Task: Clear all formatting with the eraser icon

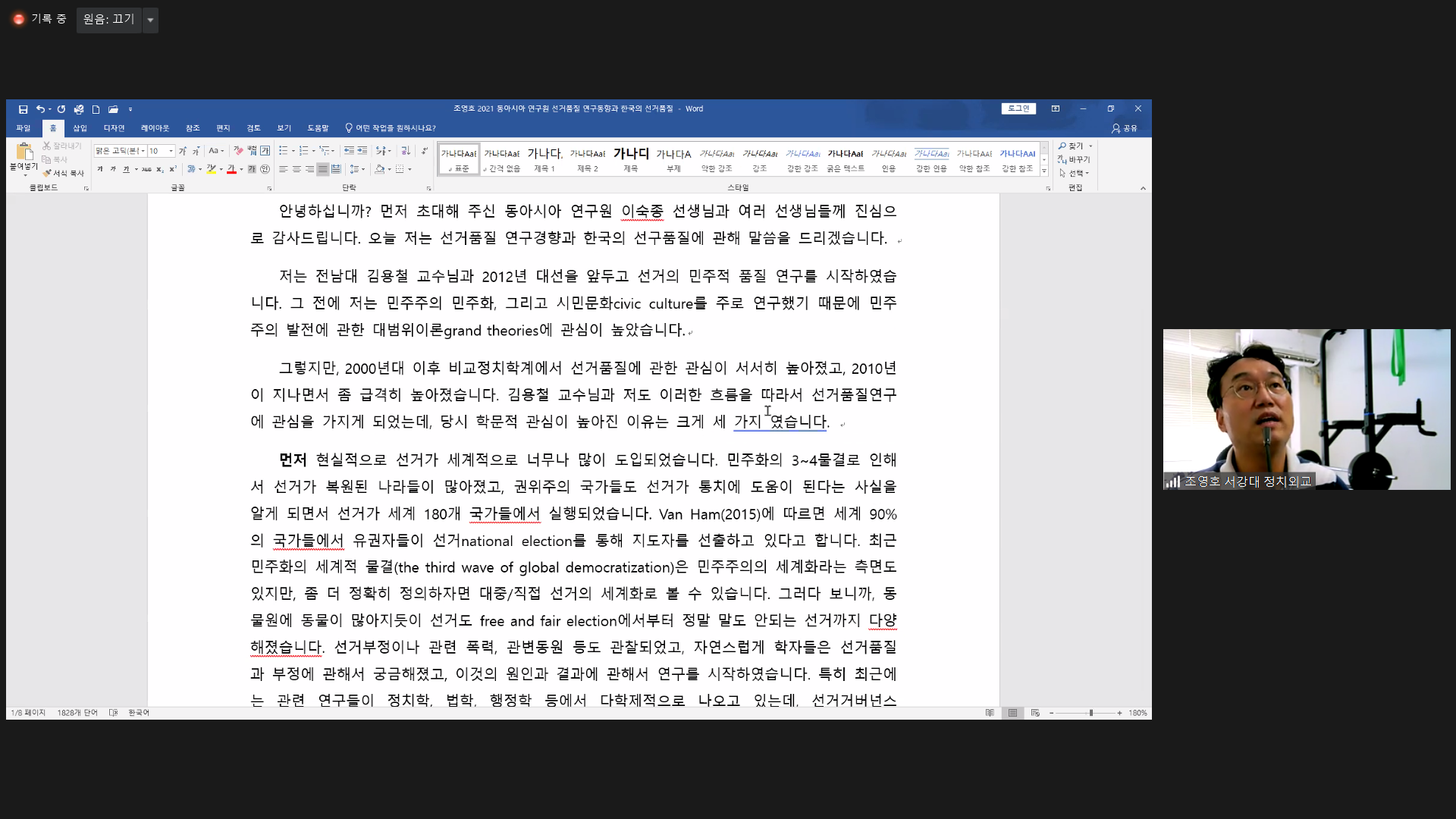Action: click(238, 151)
